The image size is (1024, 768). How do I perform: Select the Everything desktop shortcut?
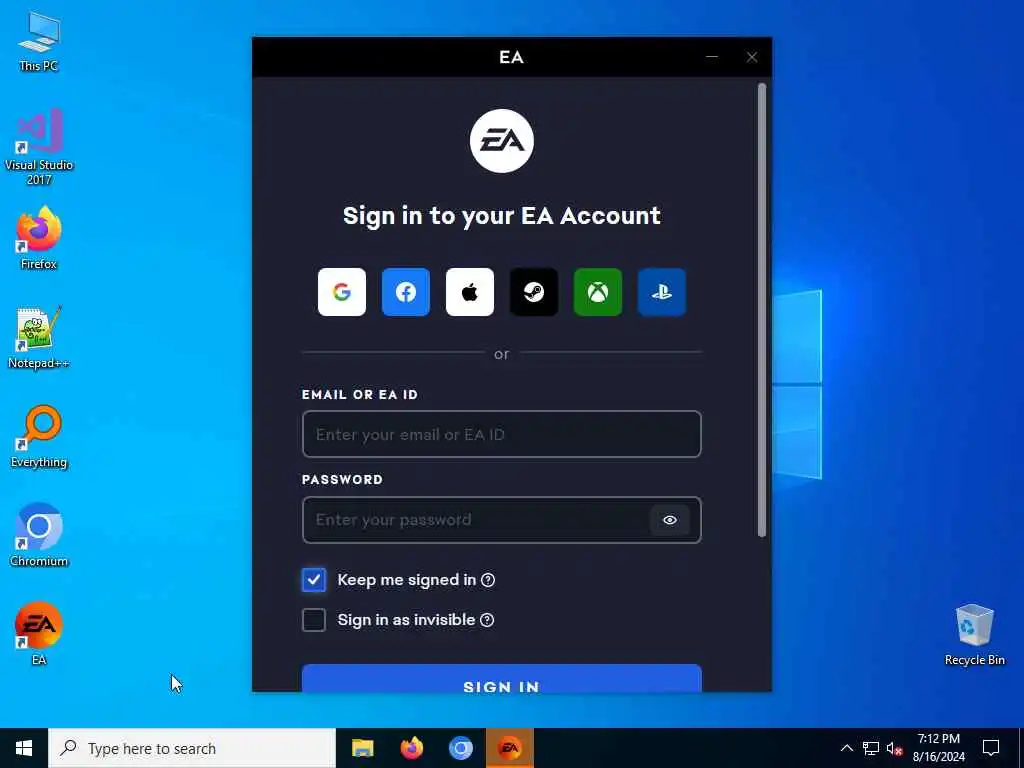pyautogui.click(x=39, y=437)
